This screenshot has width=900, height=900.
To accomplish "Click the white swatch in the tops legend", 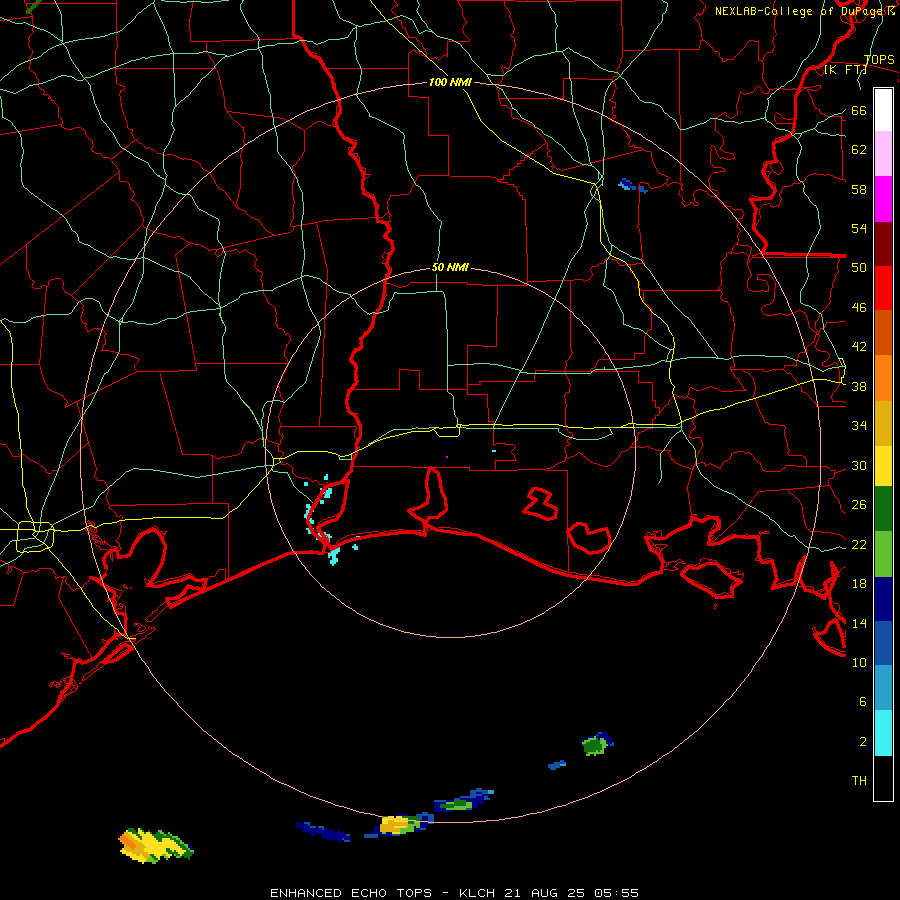I will pos(883,110).
